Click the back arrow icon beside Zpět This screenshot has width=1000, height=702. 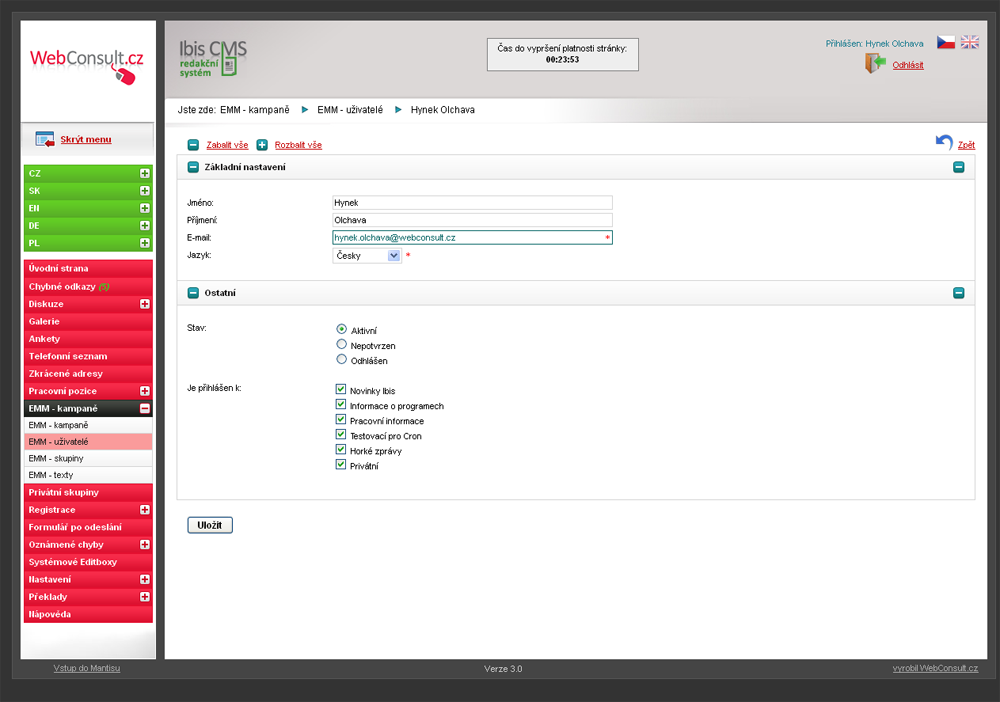click(944, 142)
